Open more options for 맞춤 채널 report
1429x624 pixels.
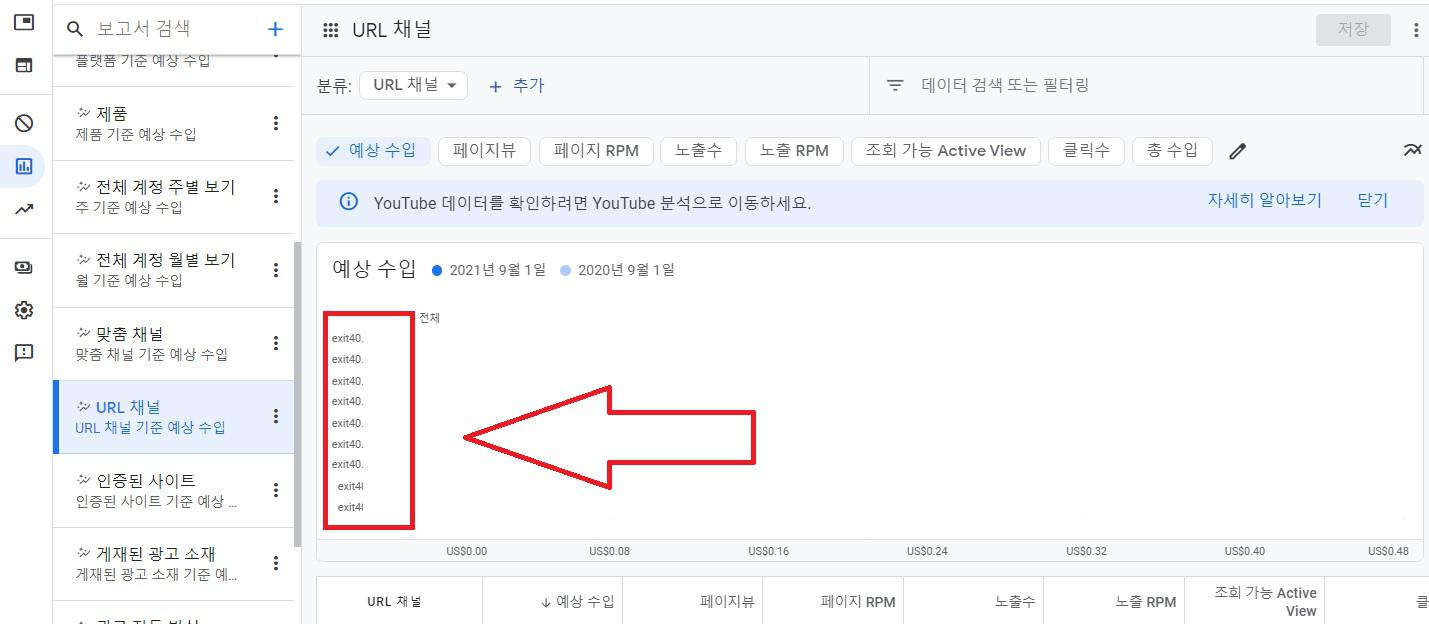coord(276,343)
